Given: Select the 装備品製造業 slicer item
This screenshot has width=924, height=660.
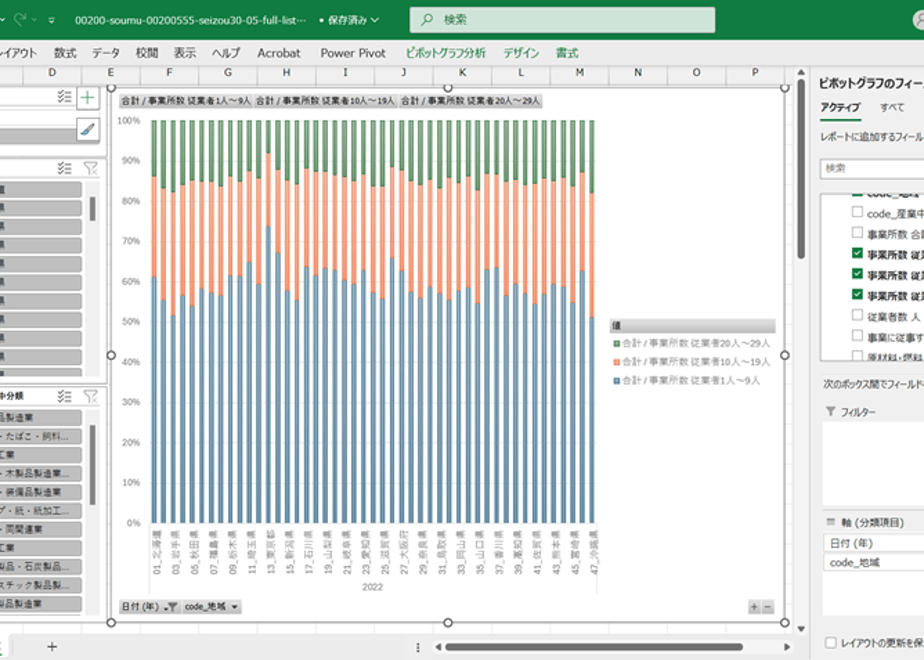Looking at the screenshot, I should coord(40,492).
